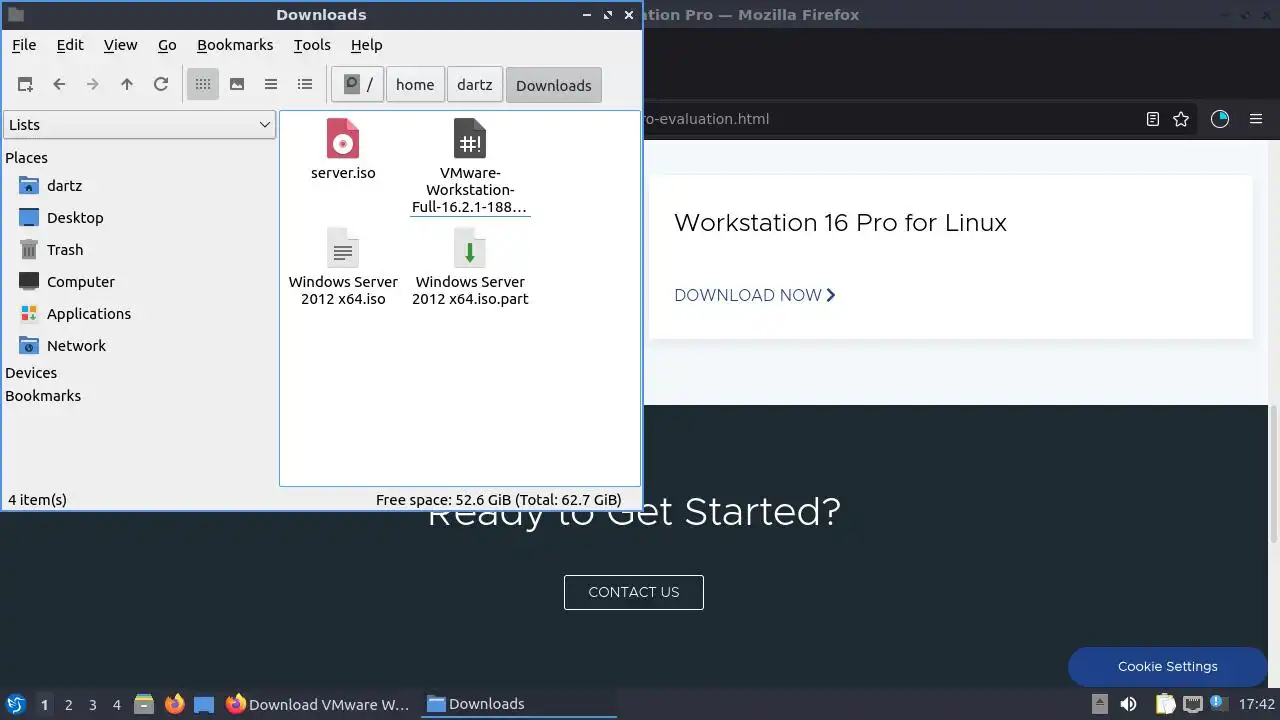1280x720 pixels.
Task: Switch to workspace 1
Action: (x=44, y=705)
